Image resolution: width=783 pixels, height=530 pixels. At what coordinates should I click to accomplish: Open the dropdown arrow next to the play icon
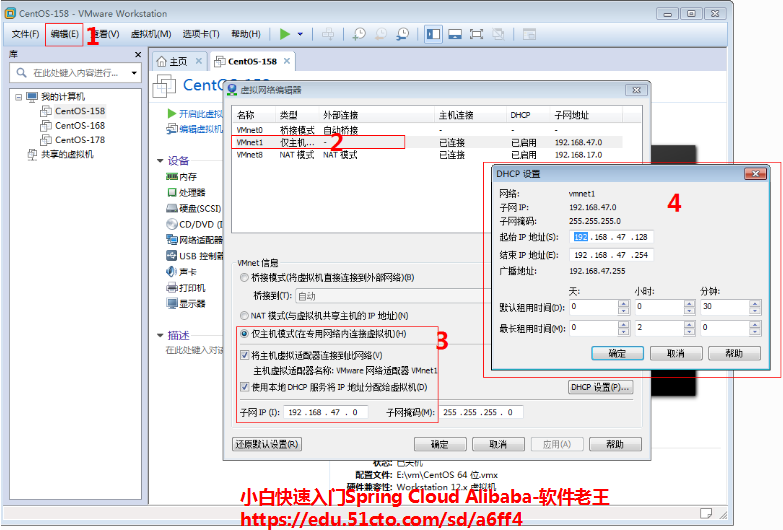(x=300, y=34)
